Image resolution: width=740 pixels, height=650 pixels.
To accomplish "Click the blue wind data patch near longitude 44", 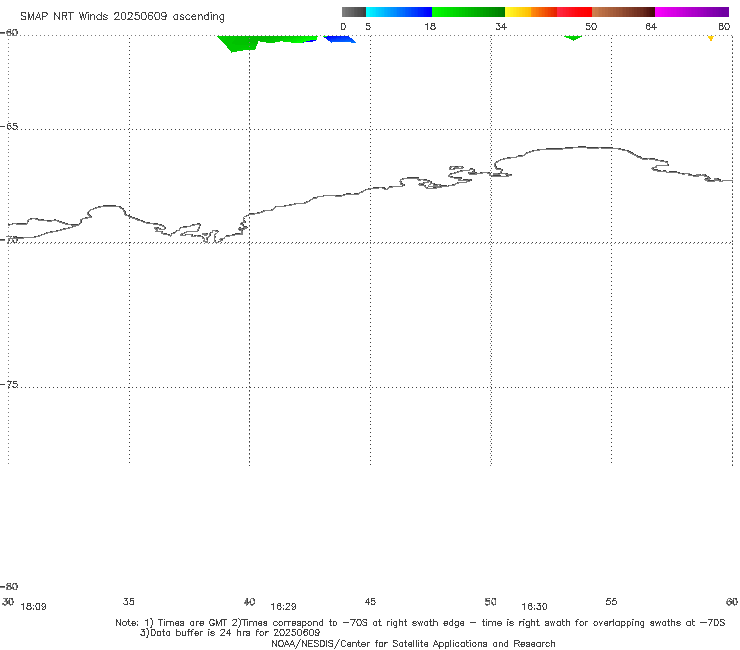I will 340,39.
